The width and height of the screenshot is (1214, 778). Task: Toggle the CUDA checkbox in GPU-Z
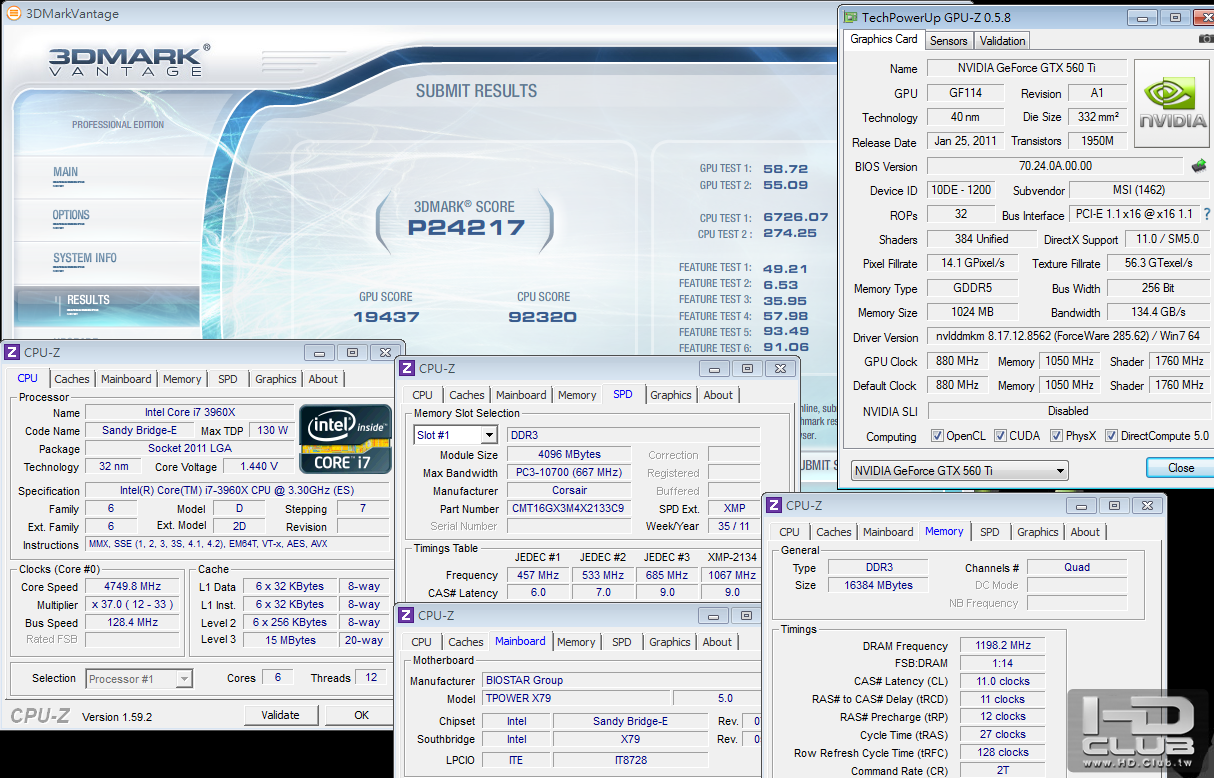coord(999,436)
